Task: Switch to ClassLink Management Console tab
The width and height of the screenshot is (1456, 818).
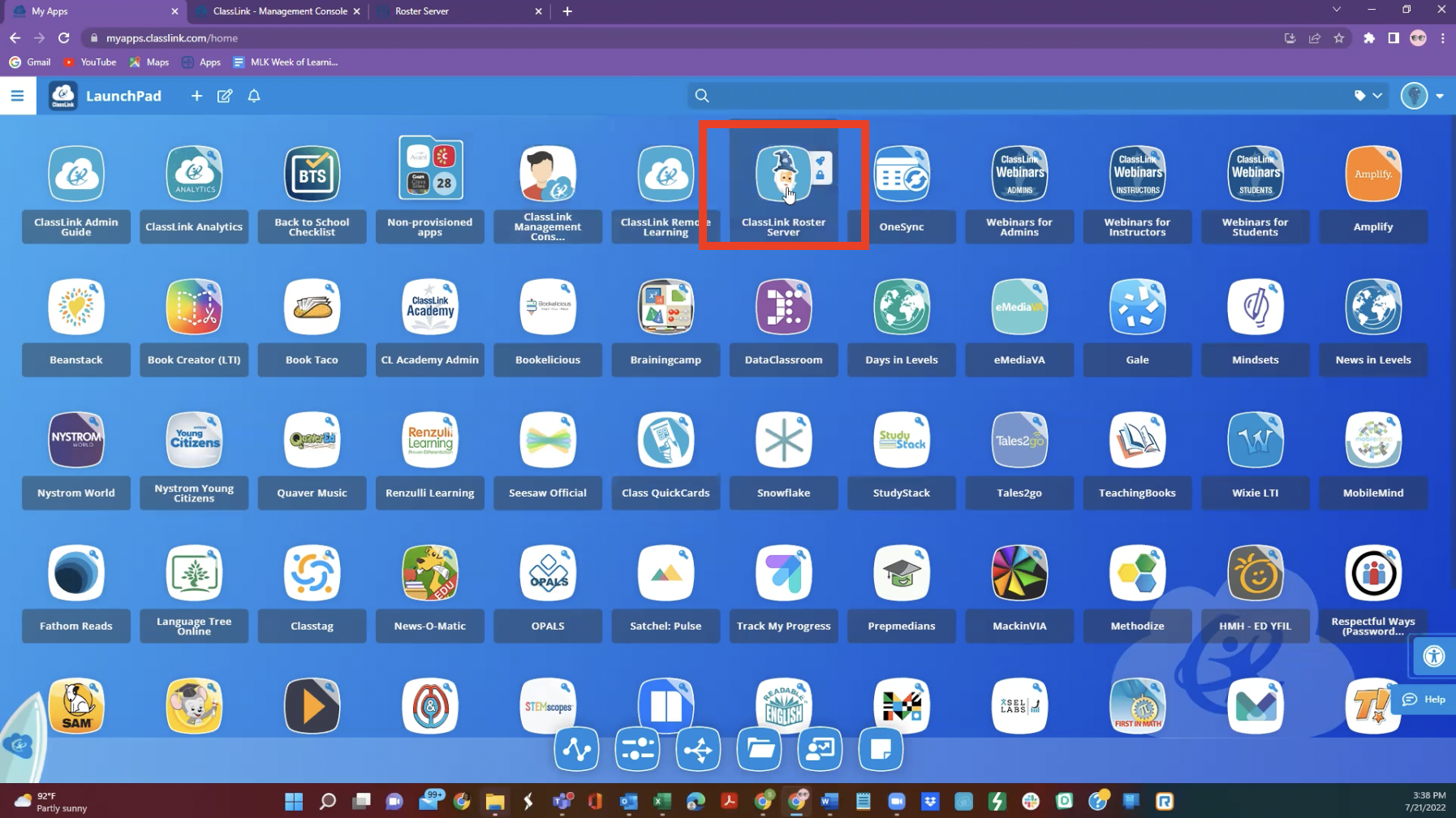Action: click(280, 11)
